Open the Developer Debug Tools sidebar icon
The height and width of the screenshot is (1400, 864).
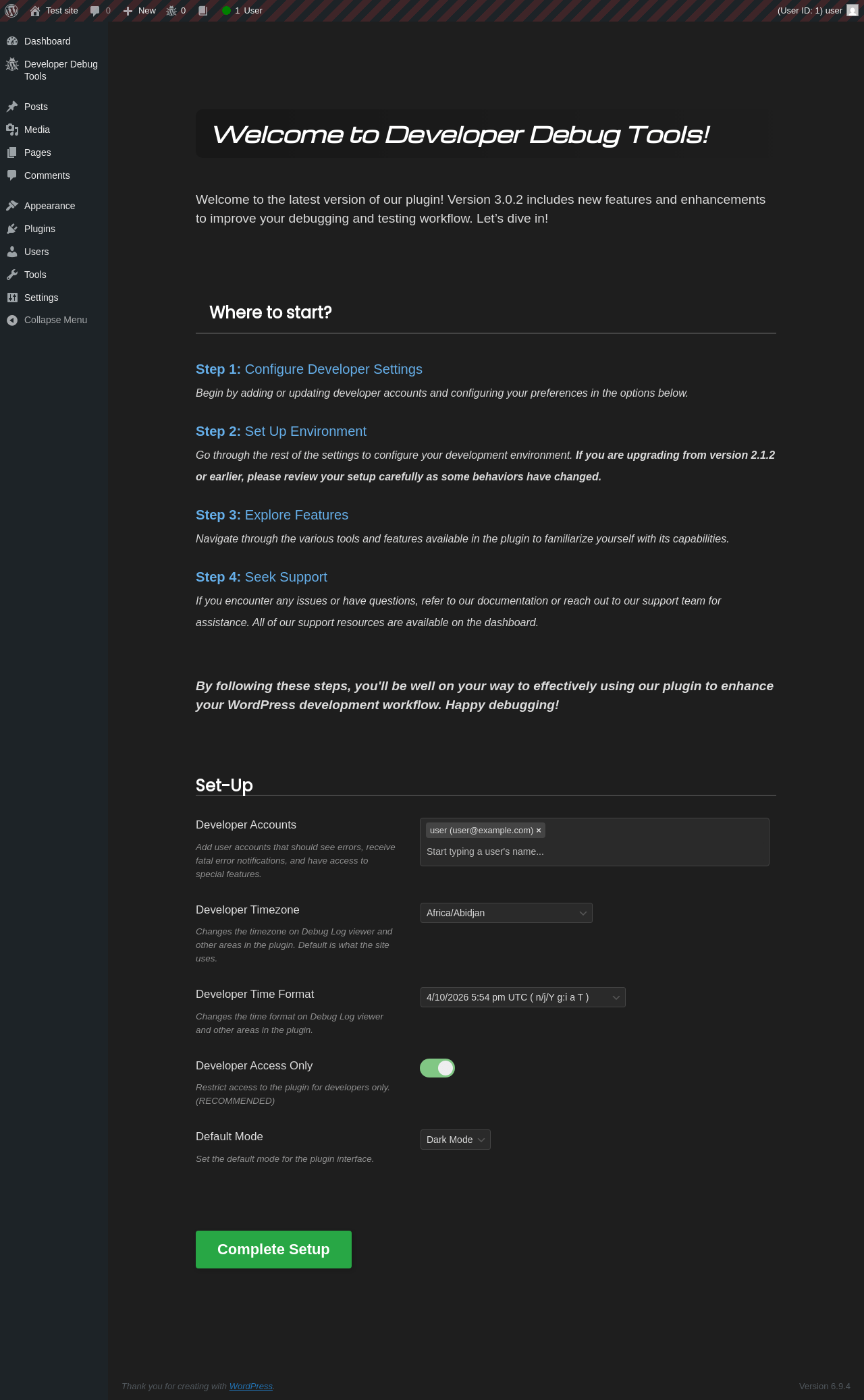click(x=12, y=65)
